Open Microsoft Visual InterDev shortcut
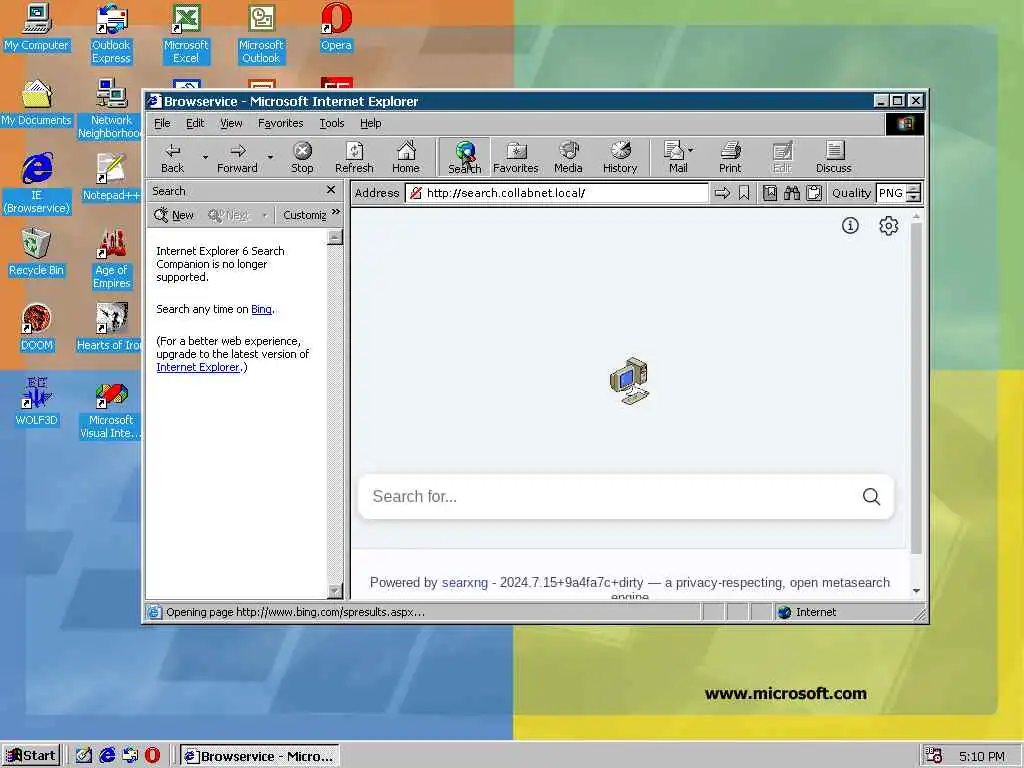Image resolution: width=1024 pixels, height=768 pixels. [x=111, y=409]
